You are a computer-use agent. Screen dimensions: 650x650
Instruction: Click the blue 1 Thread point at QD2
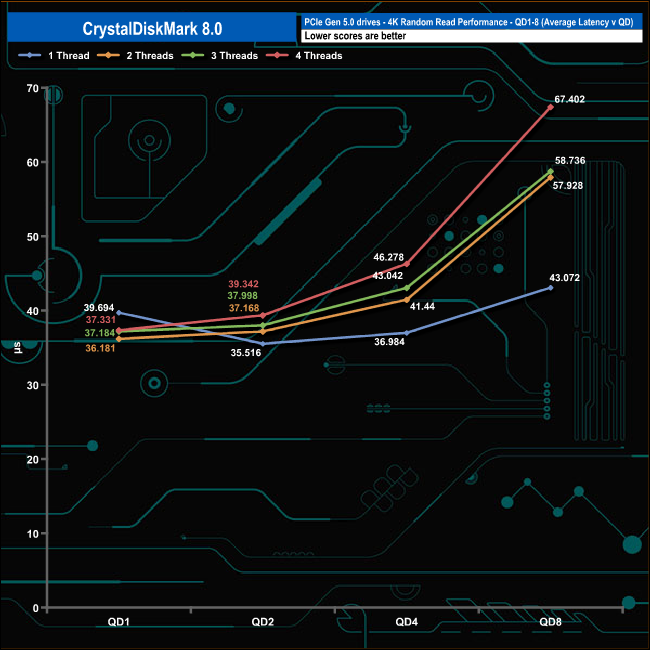(263, 344)
